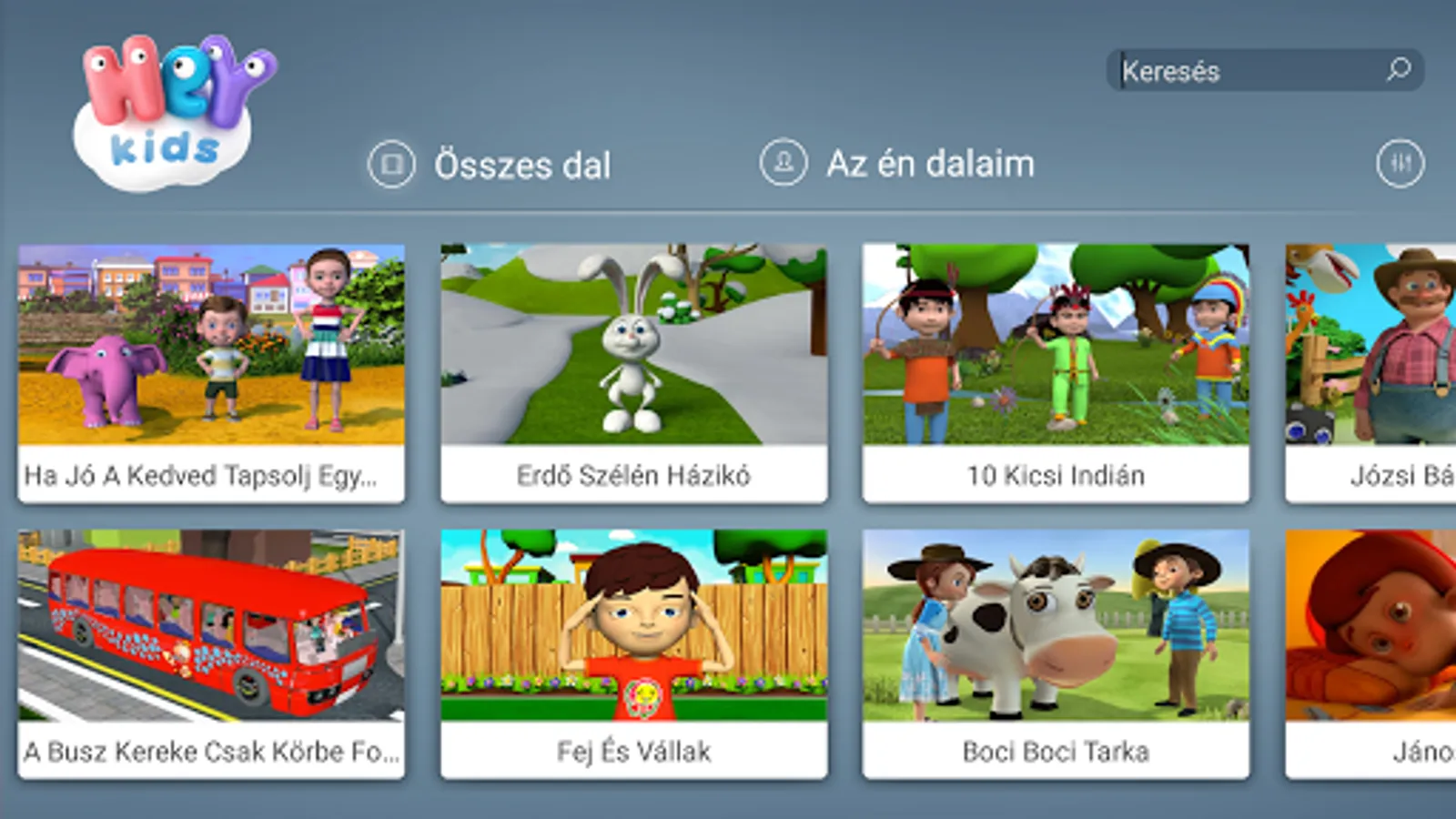
Task: Select the Boci Boci Tarka title
Action: coord(1056,752)
